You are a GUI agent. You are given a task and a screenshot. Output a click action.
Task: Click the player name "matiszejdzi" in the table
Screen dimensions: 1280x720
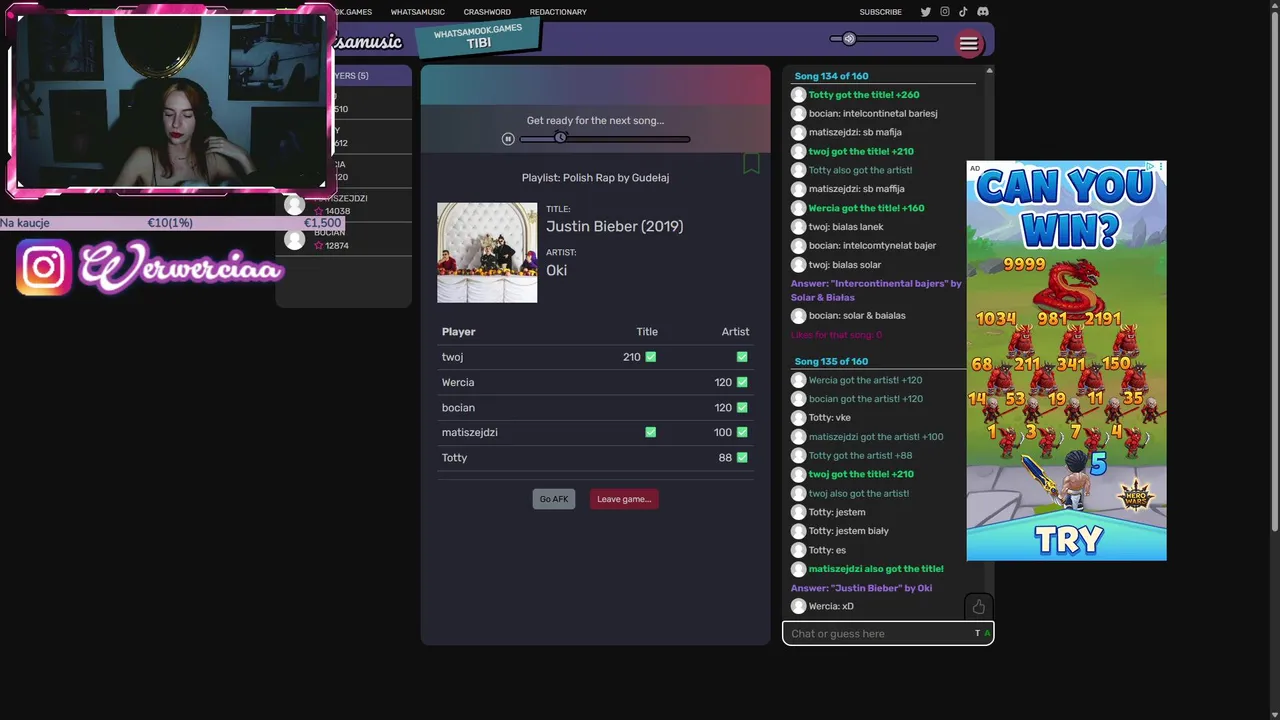[470, 432]
